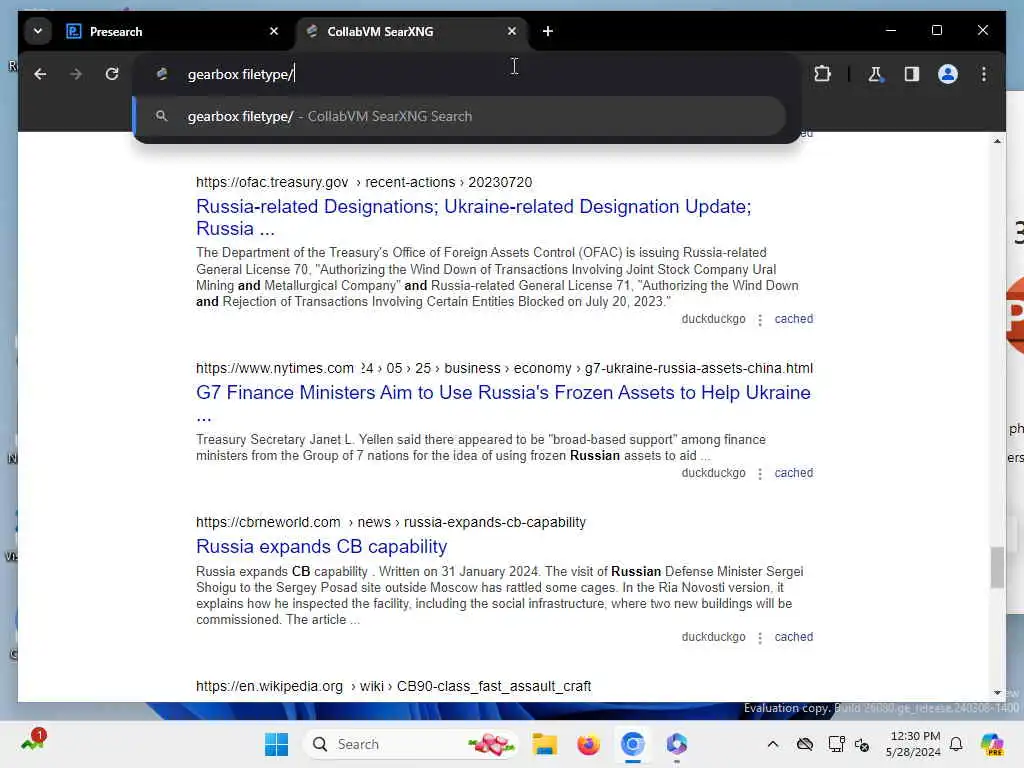Open File Explorer from taskbar

tap(544, 744)
